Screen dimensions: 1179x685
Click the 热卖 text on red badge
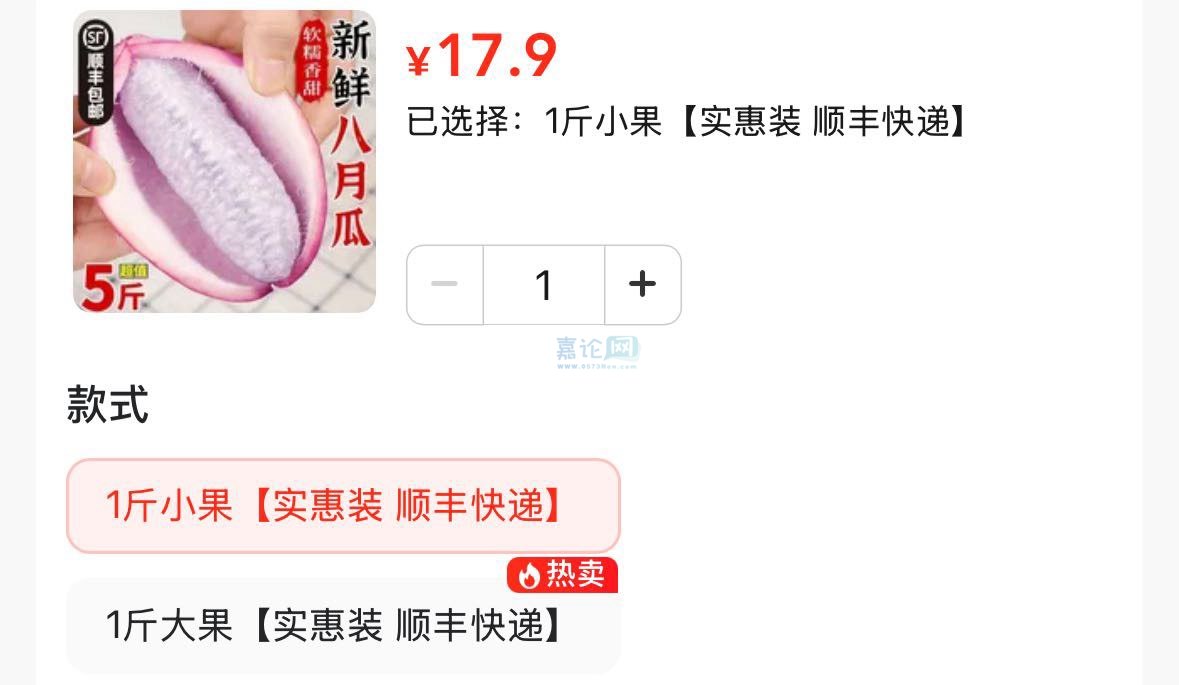[575, 575]
